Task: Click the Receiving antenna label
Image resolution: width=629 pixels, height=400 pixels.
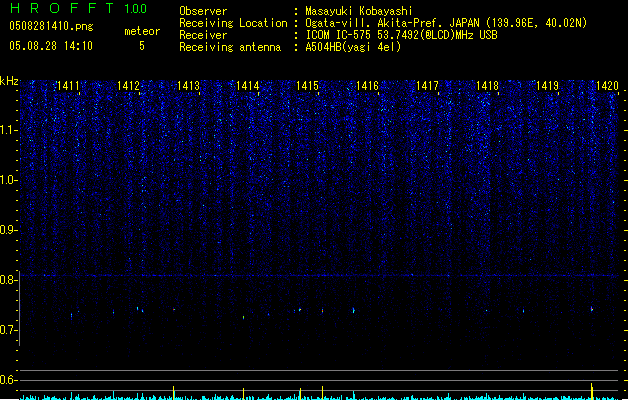Action: [x=230, y=47]
